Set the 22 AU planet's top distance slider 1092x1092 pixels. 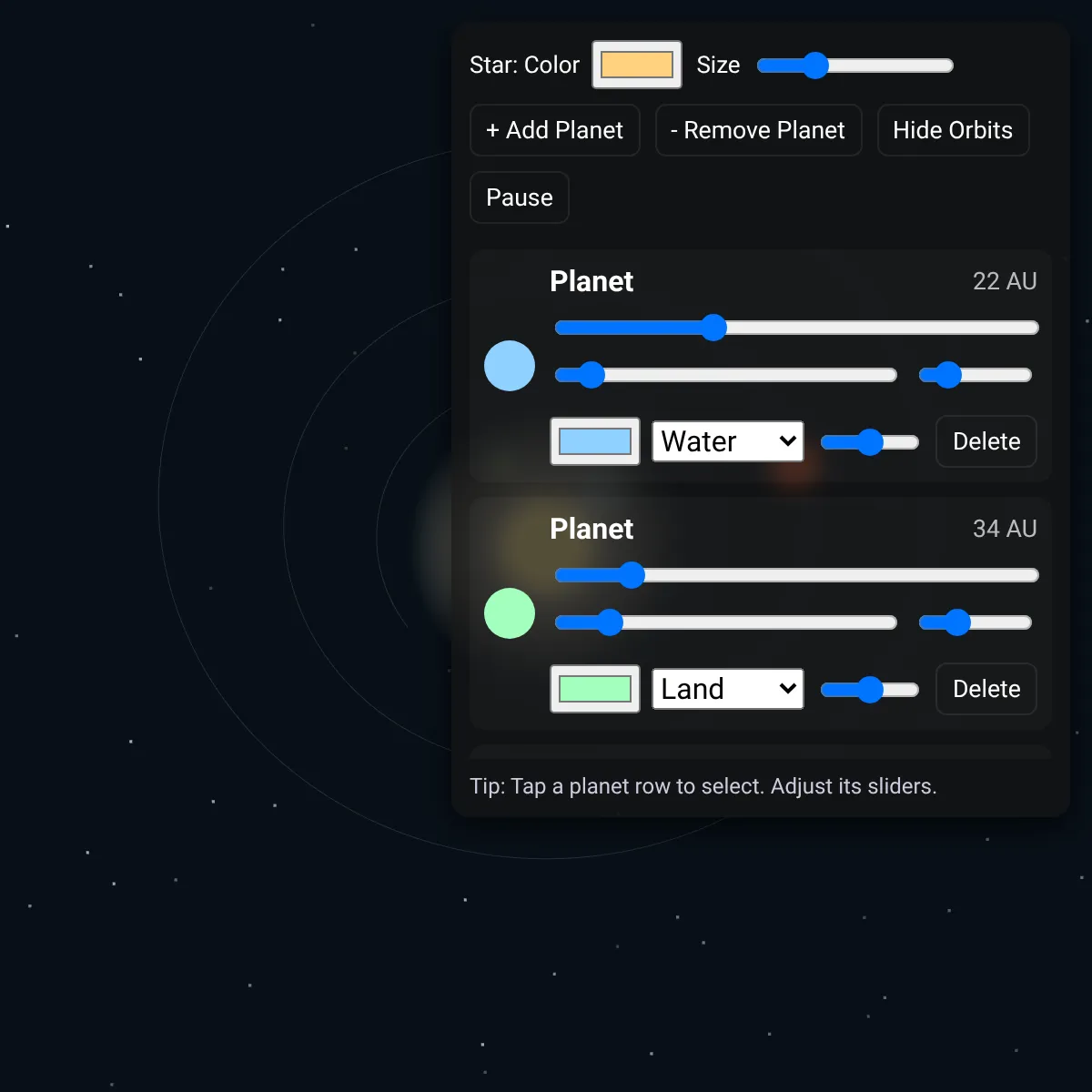tap(797, 328)
